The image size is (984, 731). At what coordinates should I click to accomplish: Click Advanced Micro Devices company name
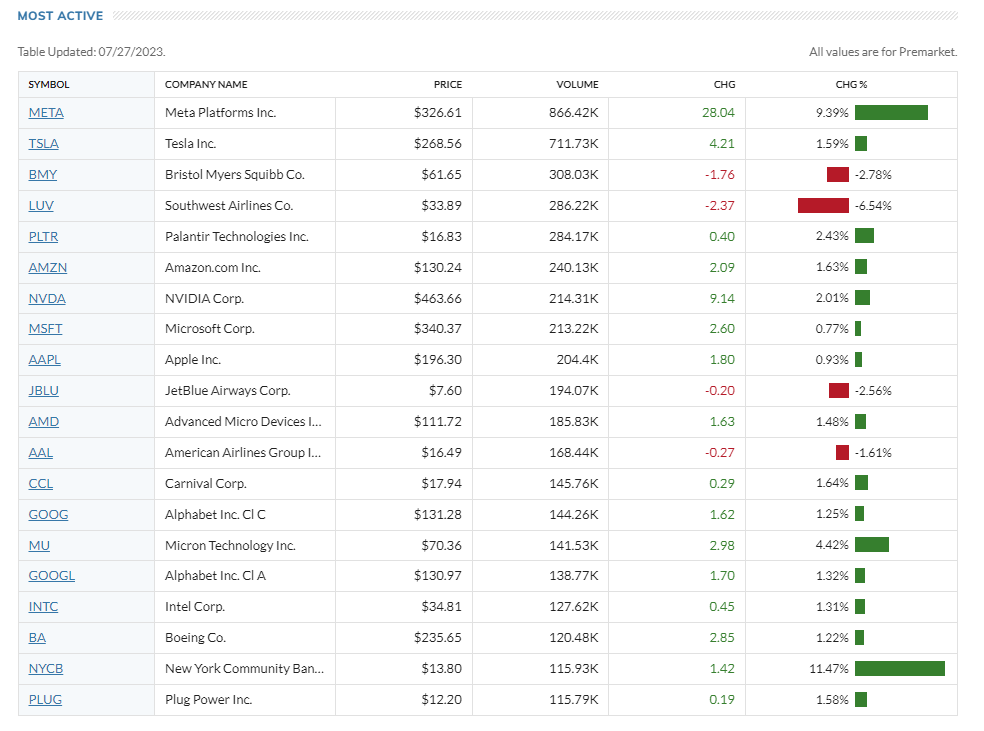(x=243, y=422)
